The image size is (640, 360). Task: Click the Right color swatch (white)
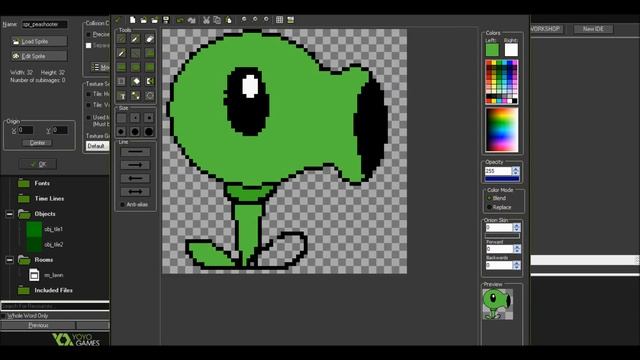[511, 50]
